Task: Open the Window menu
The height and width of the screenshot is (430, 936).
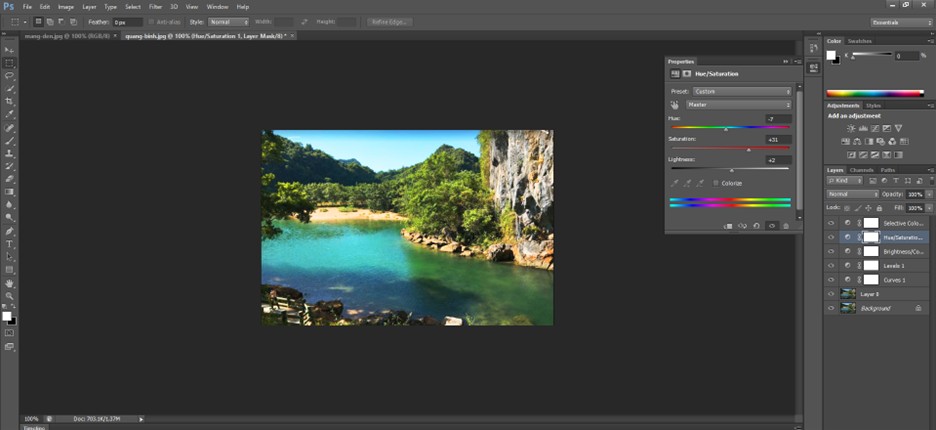Action: pos(217,7)
